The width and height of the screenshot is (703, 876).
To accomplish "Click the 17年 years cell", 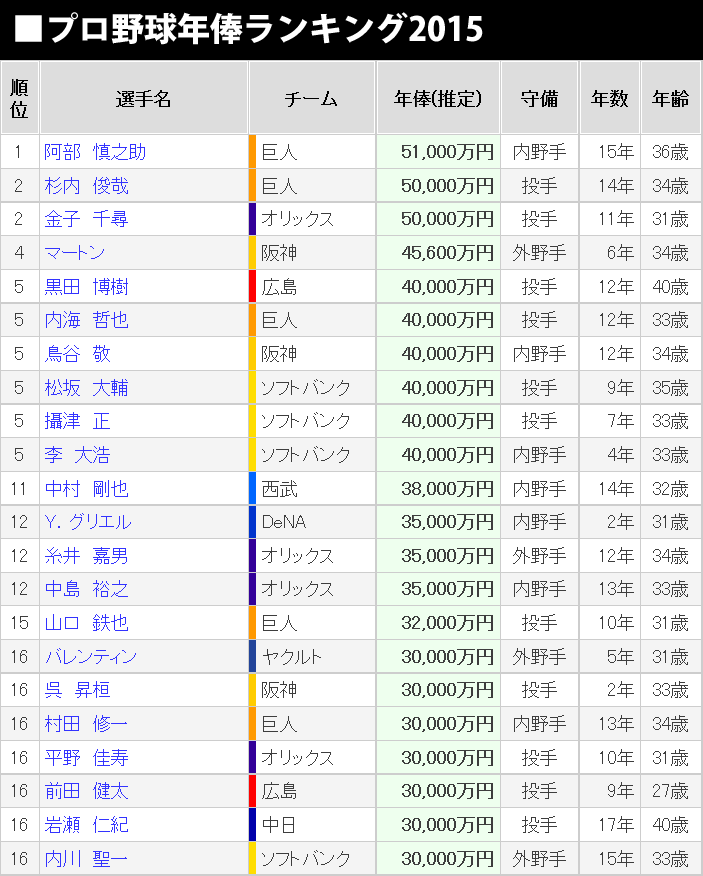I will (x=610, y=825).
